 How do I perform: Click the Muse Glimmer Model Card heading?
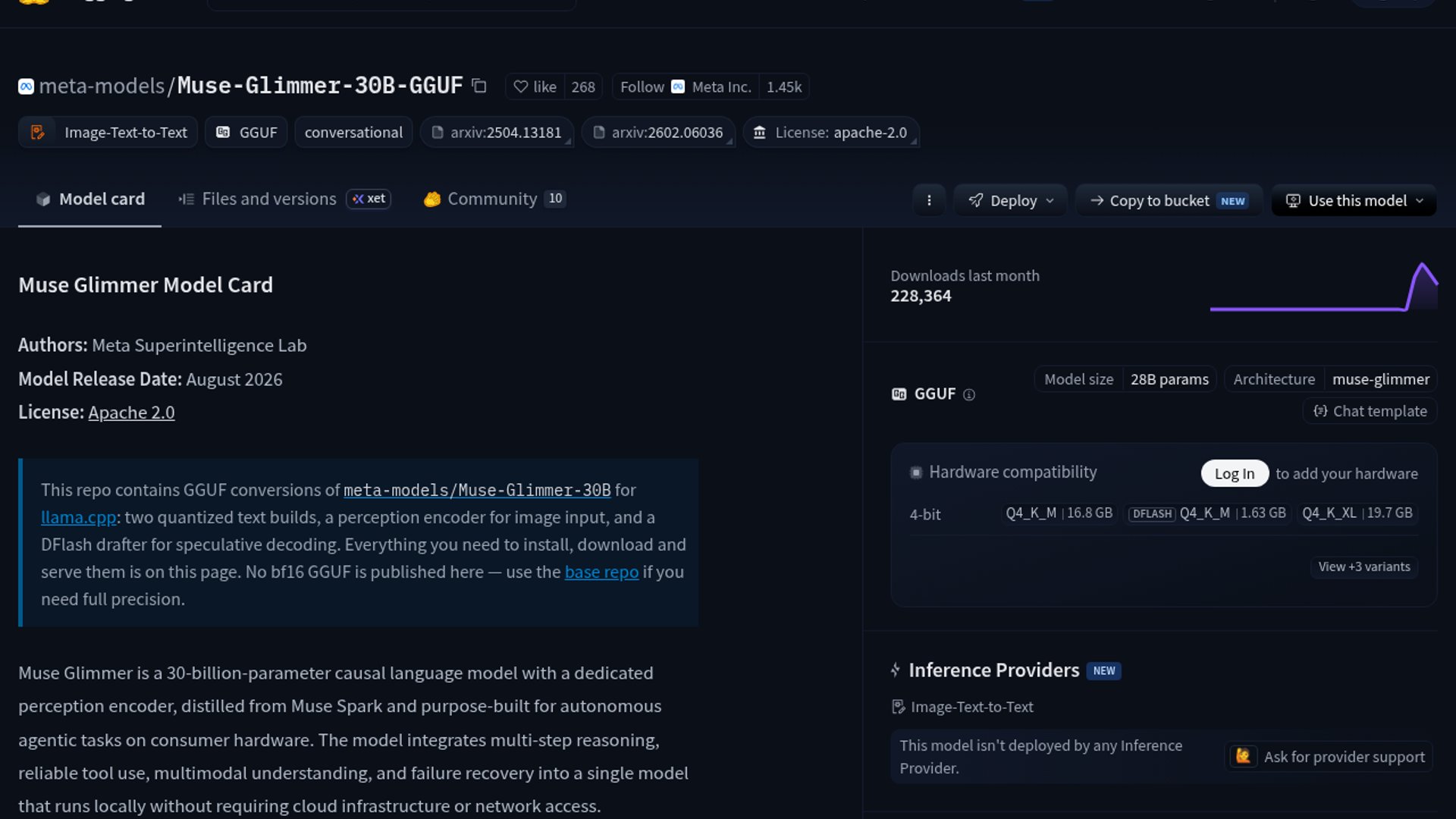146,284
